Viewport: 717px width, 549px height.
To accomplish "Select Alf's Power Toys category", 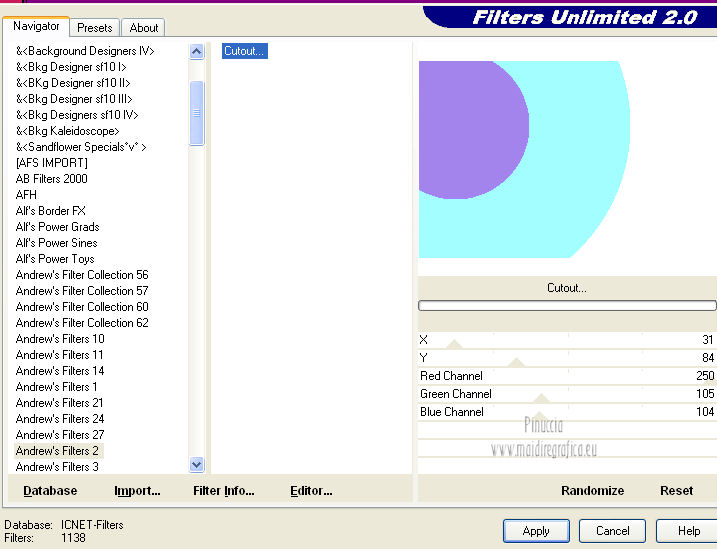I will point(55,259).
